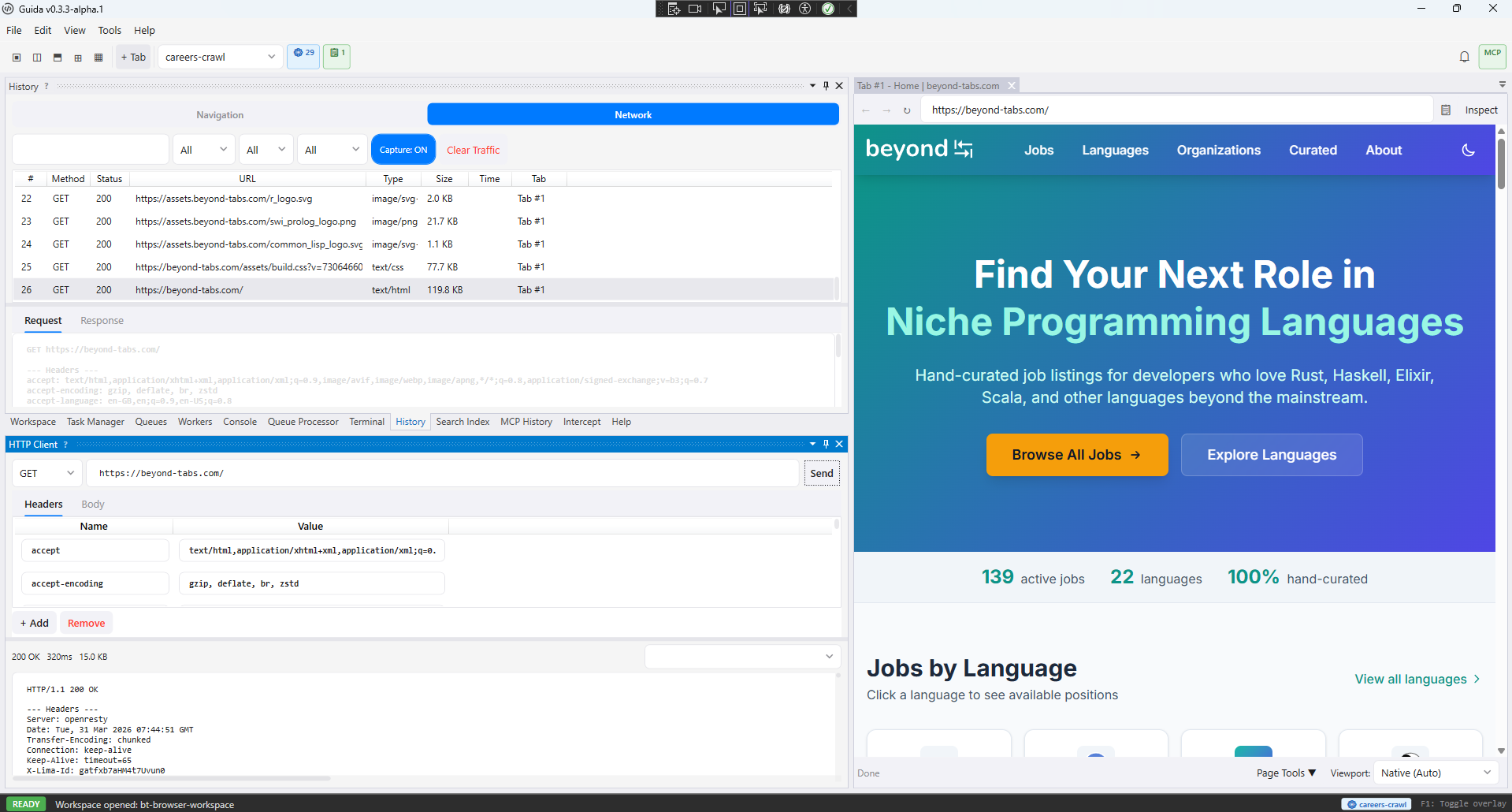Open the Response tab of request details
1512x812 pixels.
[102, 321]
